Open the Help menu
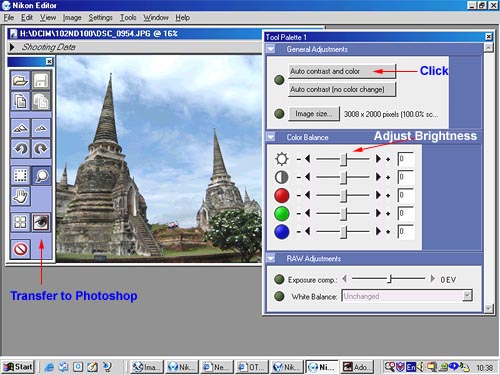Screen dimensions: 500x375 [x=182, y=17]
